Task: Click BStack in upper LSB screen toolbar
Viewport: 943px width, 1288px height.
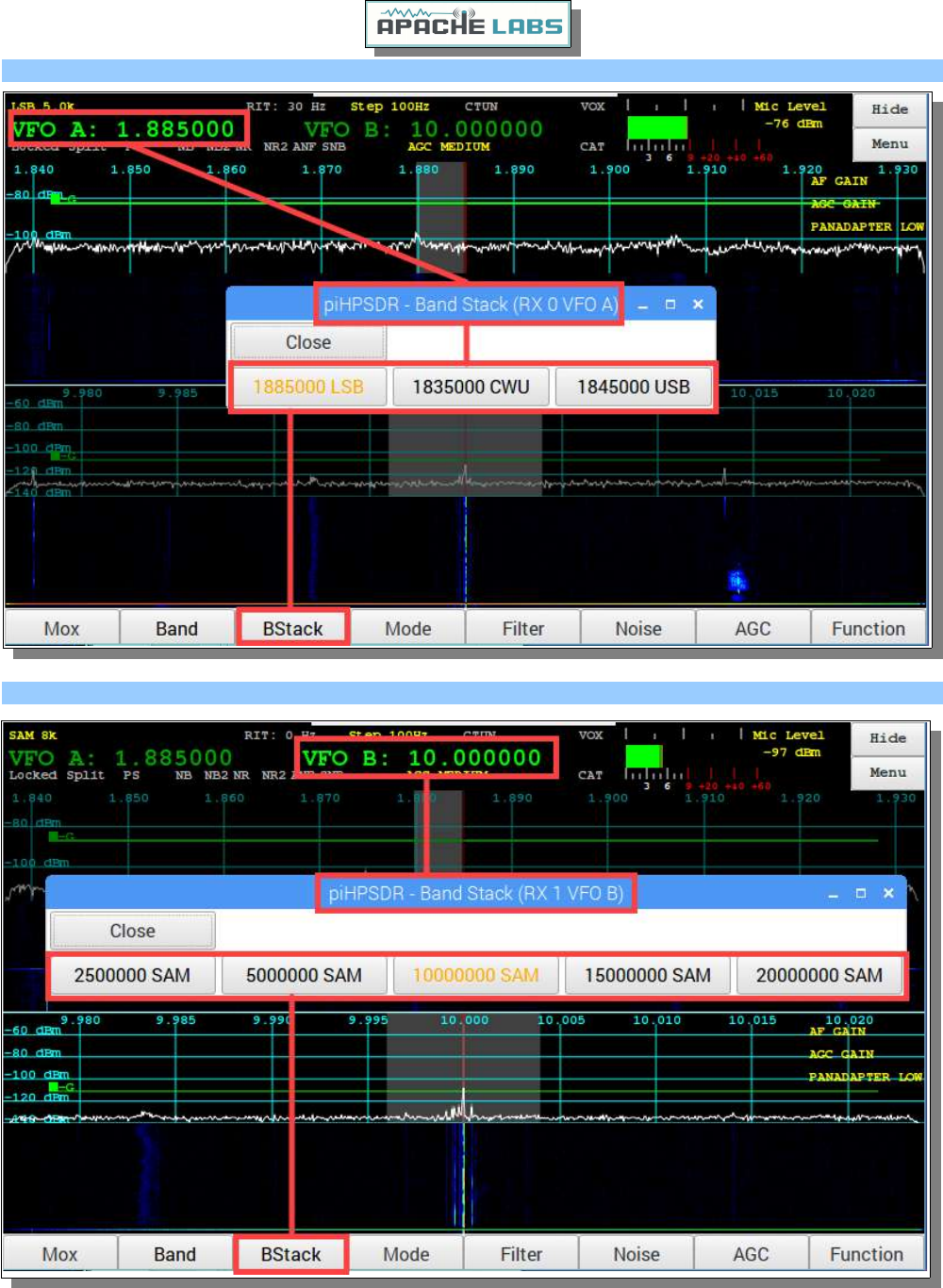Action: pos(292,628)
